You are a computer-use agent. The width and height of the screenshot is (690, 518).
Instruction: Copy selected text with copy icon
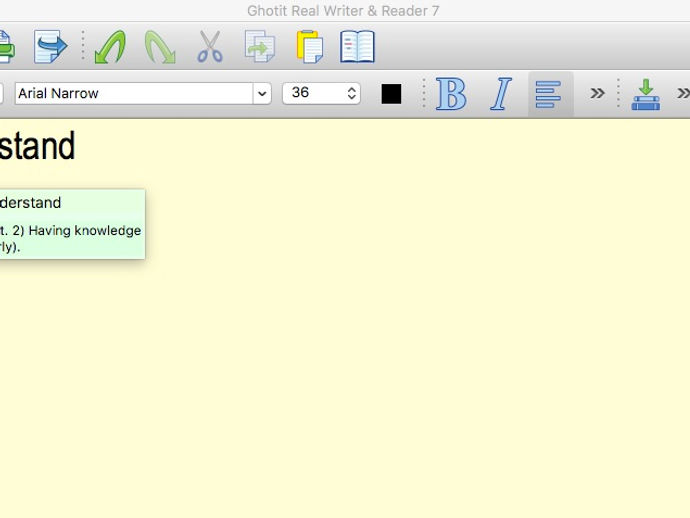tap(260, 46)
